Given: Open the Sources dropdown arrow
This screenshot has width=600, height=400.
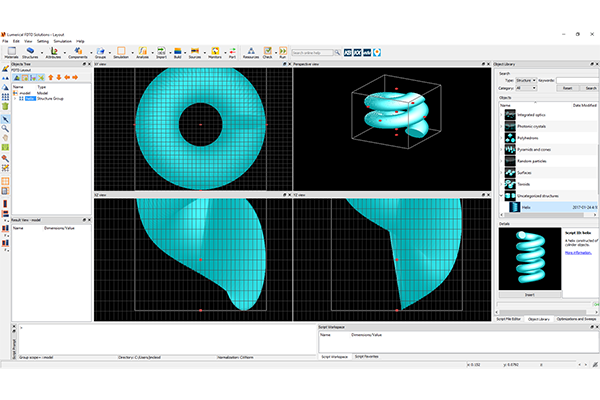Looking at the screenshot, I should click(x=205, y=52).
